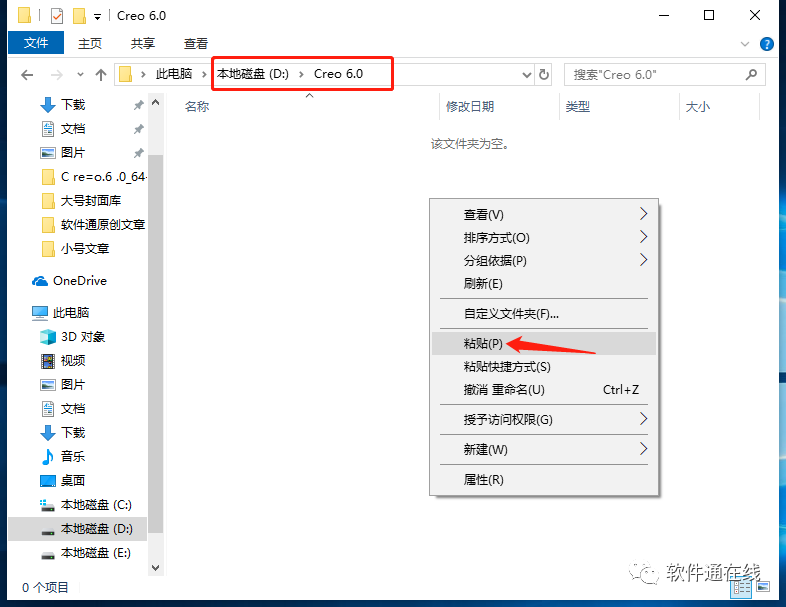Image resolution: width=786 pixels, height=607 pixels.
Task: Click 本地磁盘 (D:) in the address bar
Action: pyautogui.click(x=253, y=74)
